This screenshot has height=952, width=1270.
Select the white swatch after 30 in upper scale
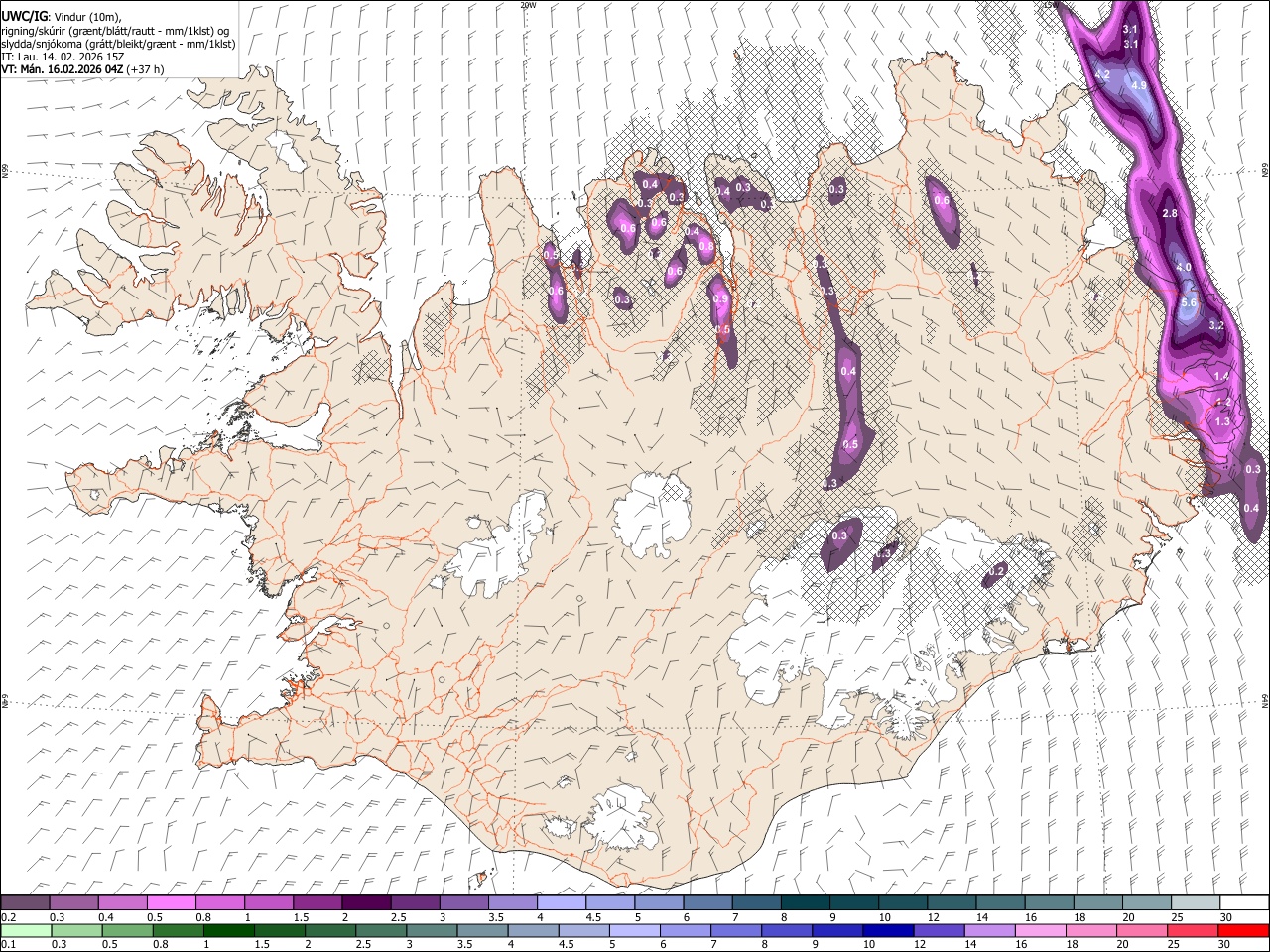click(1244, 903)
